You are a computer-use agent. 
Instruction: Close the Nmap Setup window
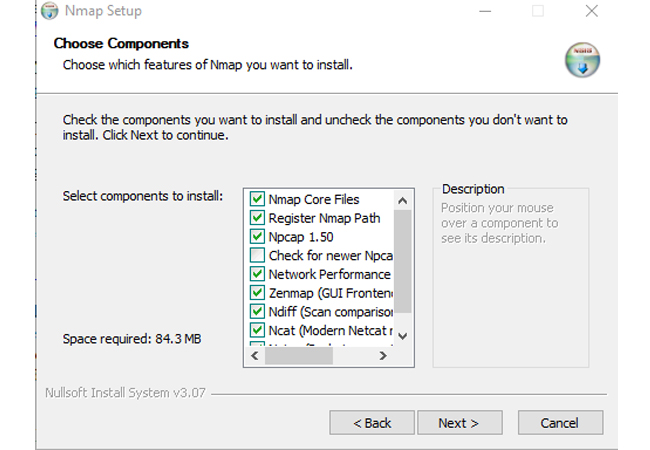click(x=592, y=11)
